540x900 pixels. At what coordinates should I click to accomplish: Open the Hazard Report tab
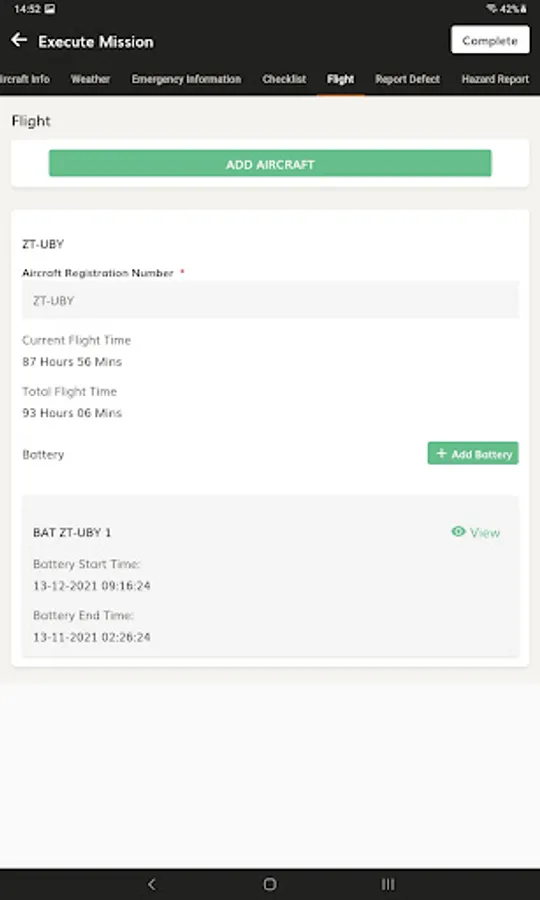495,79
